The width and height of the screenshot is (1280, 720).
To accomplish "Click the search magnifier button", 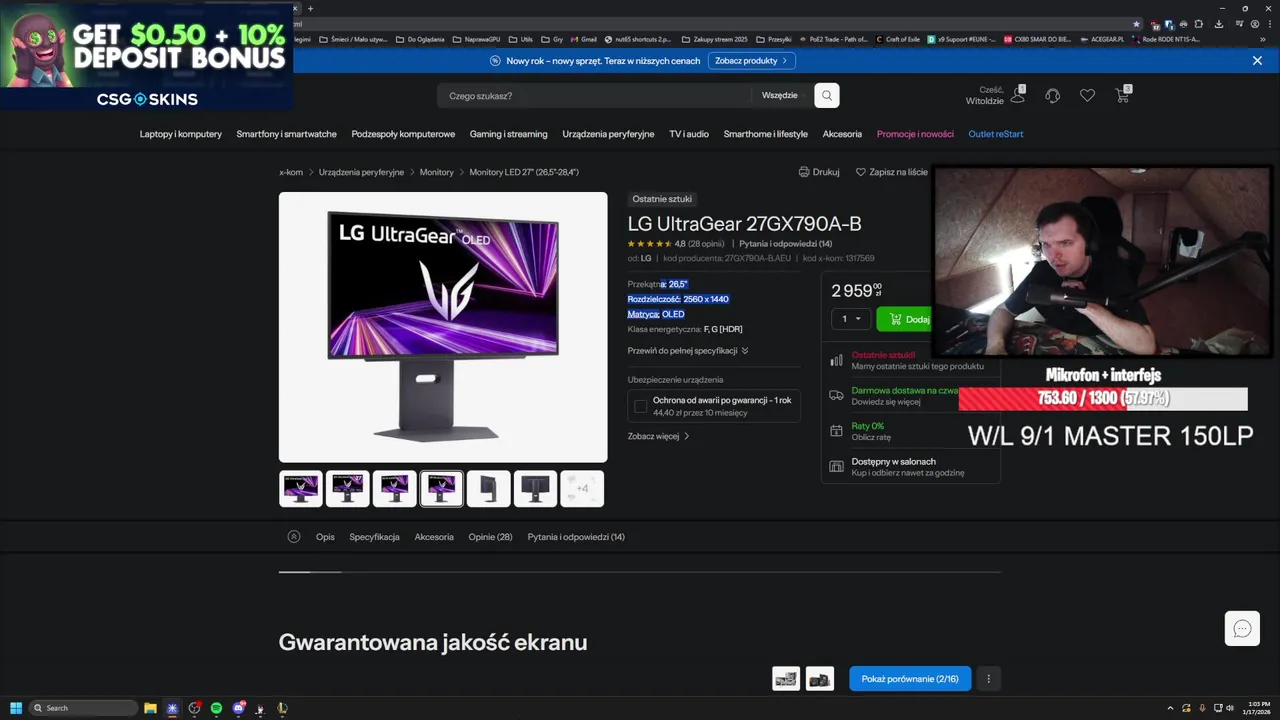I will pos(827,96).
